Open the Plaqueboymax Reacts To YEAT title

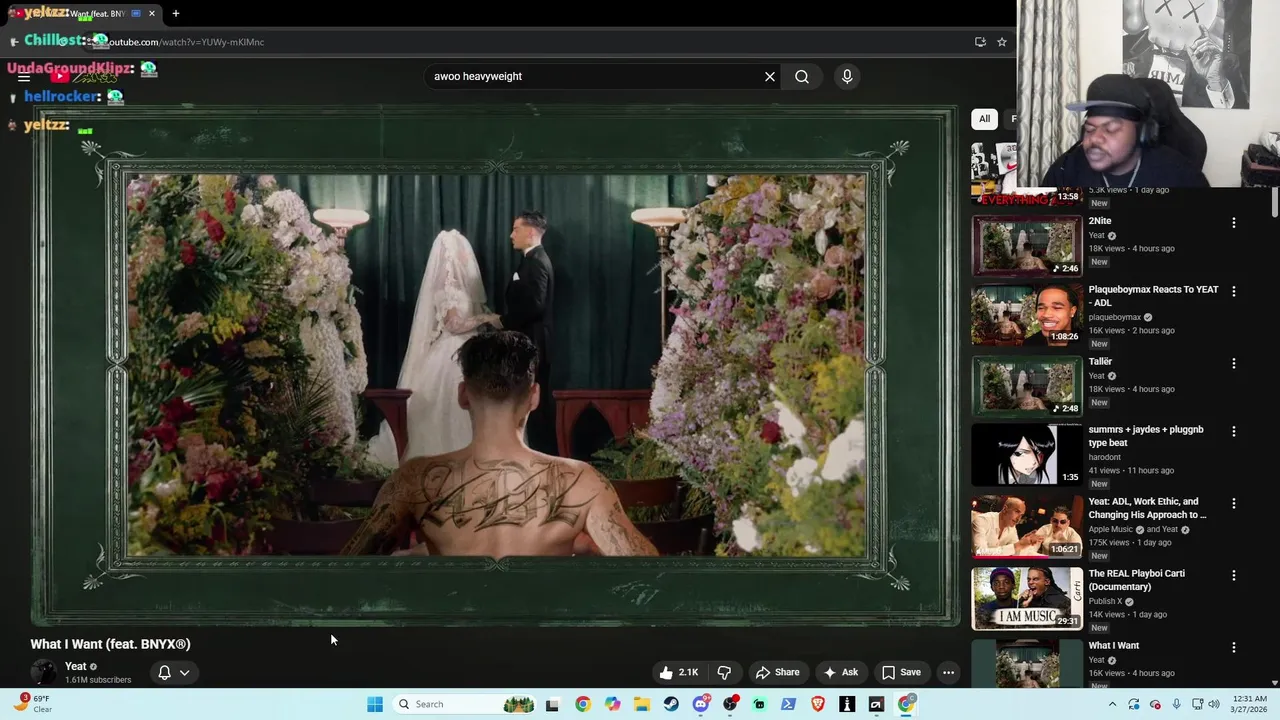(1153, 296)
